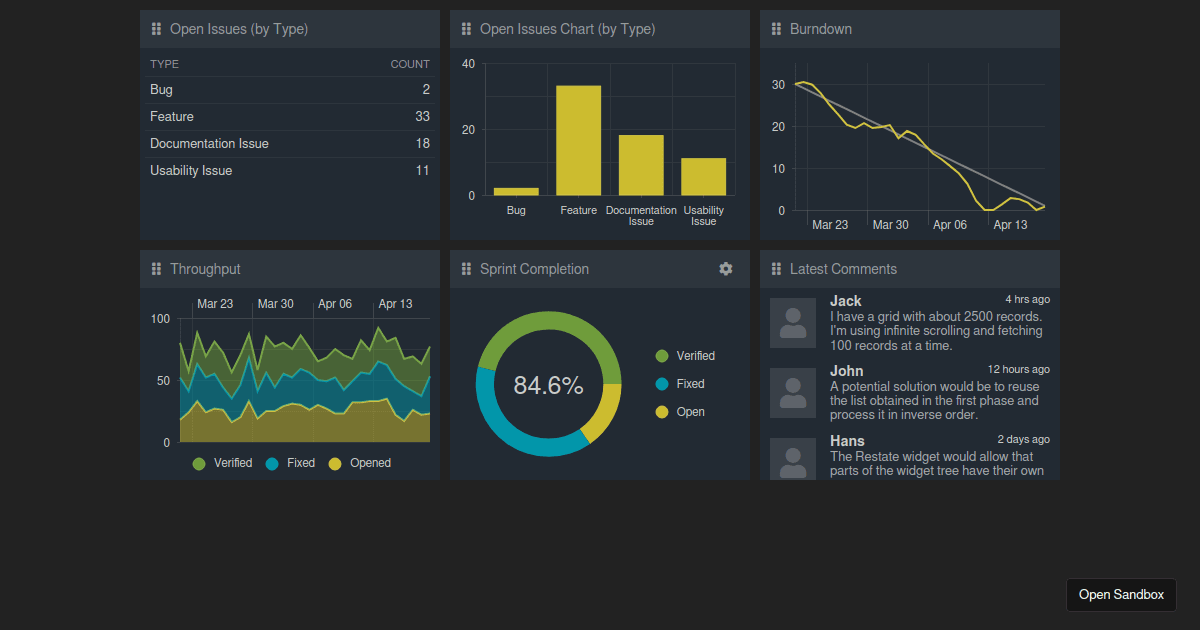Click the drag handle icon on Latest Comments widget
Image resolution: width=1200 pixels, height=630 pixels.
click(776, 268)
